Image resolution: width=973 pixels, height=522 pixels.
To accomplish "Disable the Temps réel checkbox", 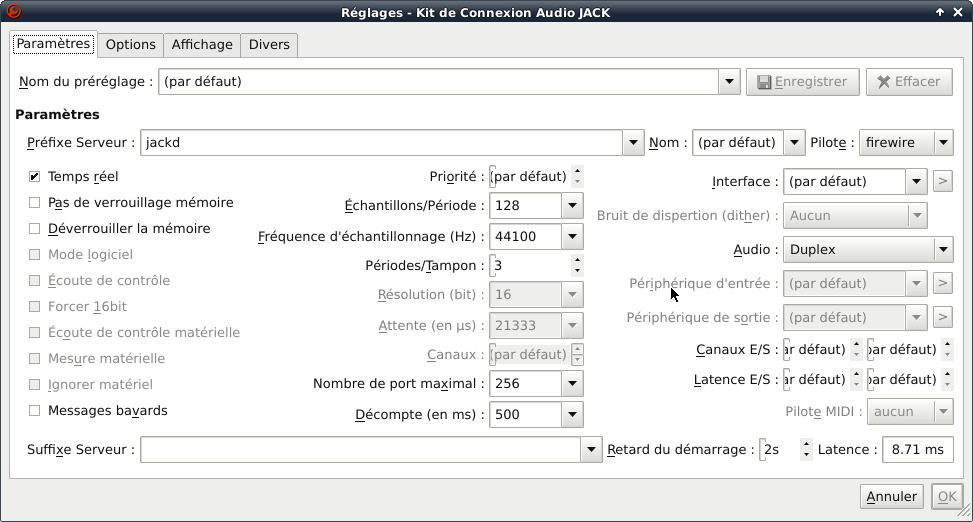I will pyautogui.click(x=35, y=177).
